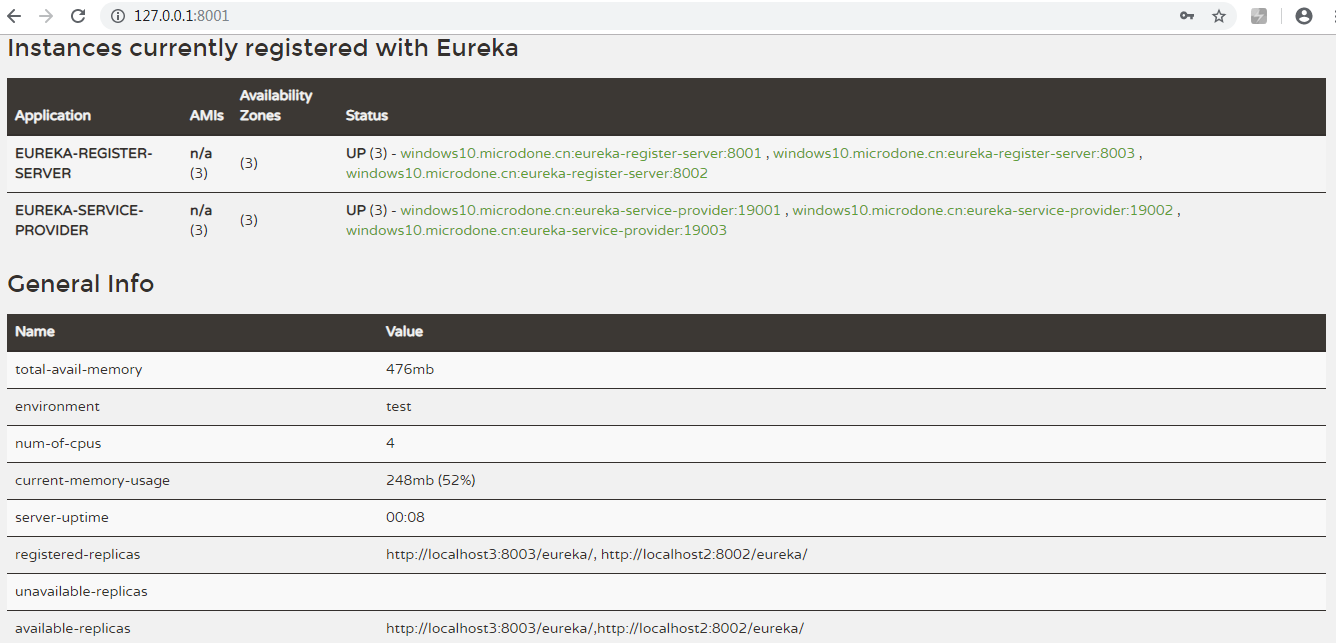The height and width of the screenshot is (643, 1336).
Task: Click the 'environment' row name
Action: tap(57, 406)
